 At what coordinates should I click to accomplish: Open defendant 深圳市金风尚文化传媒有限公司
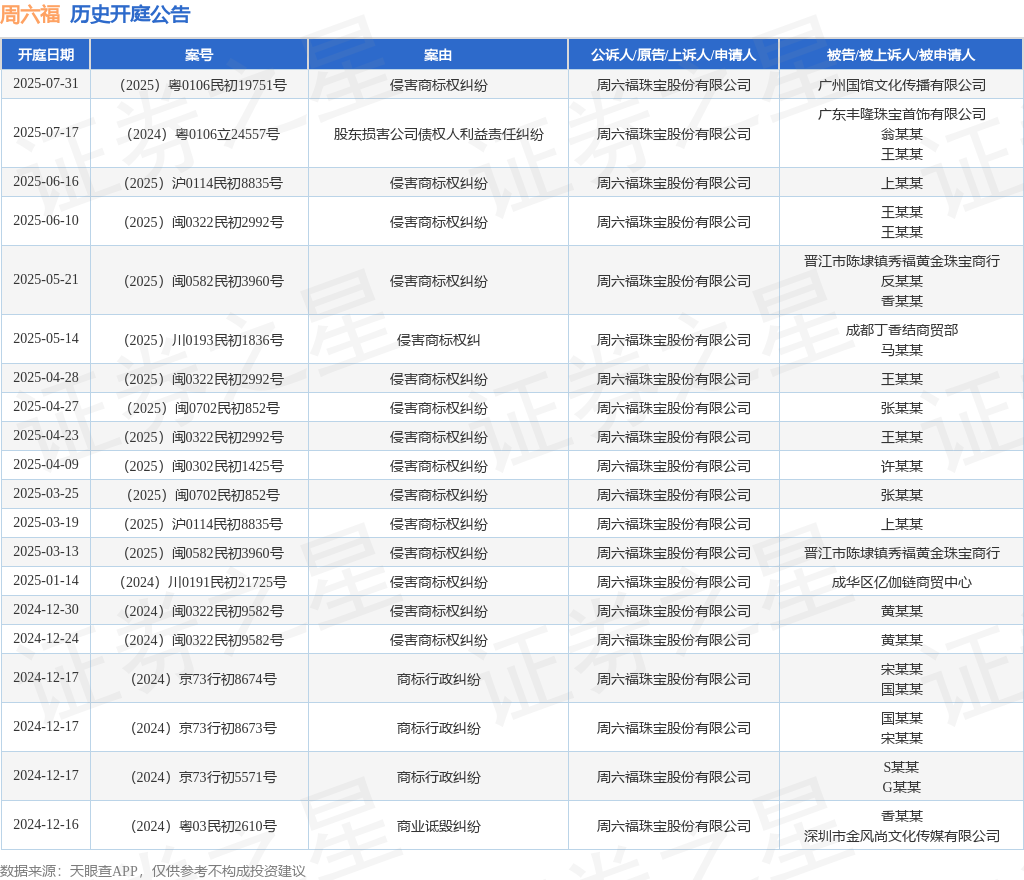pos(901,836)
